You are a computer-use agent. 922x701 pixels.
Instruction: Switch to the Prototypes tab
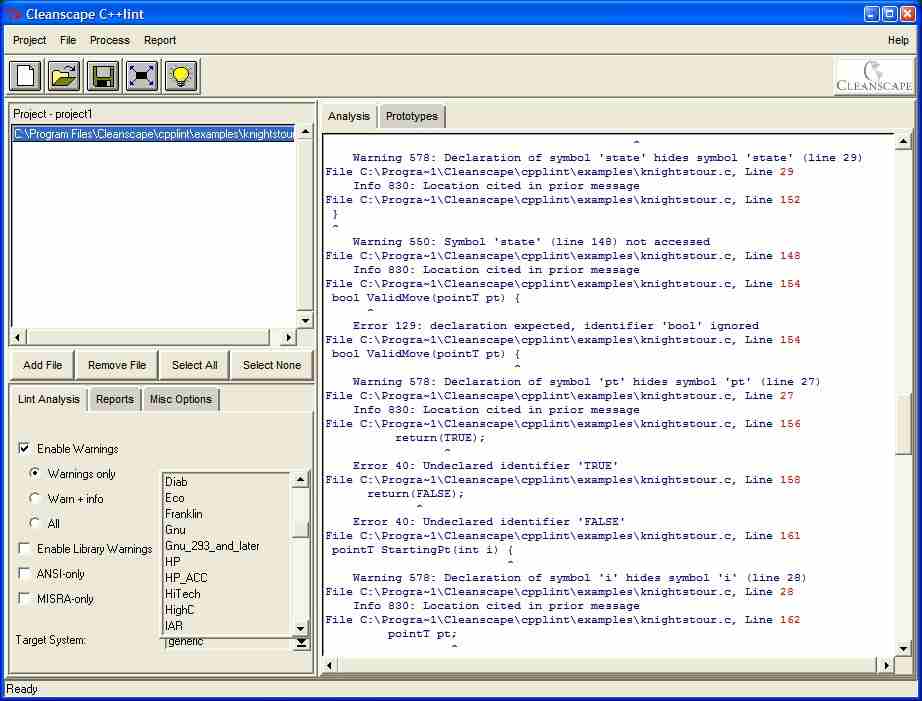pos(412,116)
